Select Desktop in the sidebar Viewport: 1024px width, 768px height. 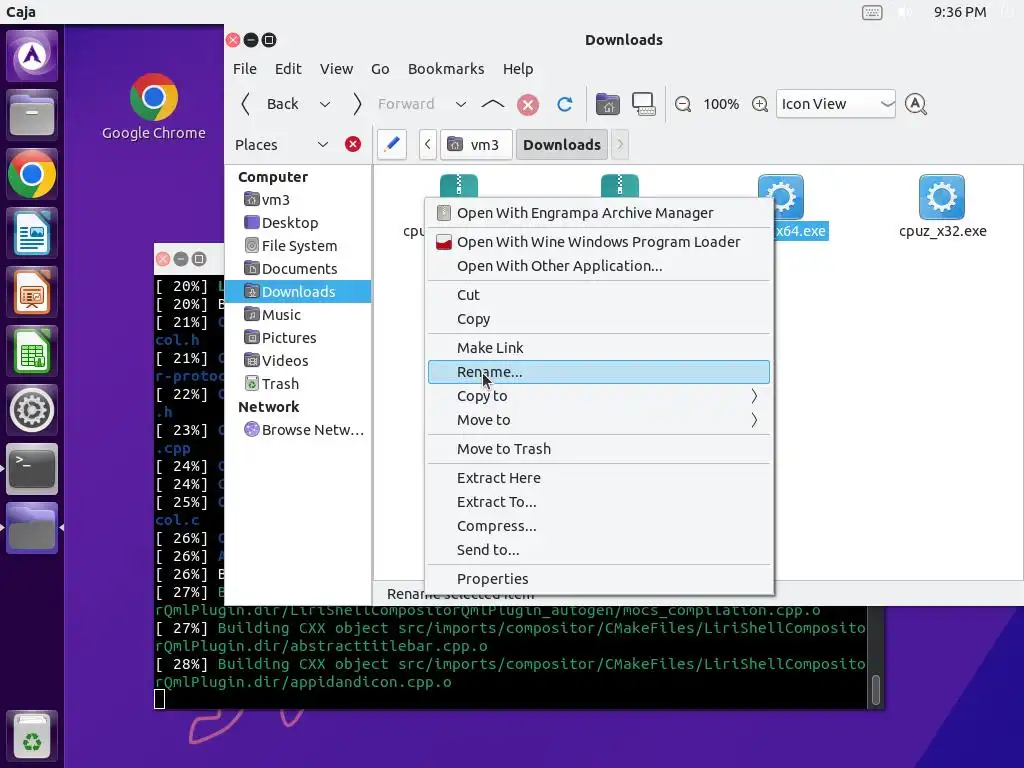coord(298,223)
